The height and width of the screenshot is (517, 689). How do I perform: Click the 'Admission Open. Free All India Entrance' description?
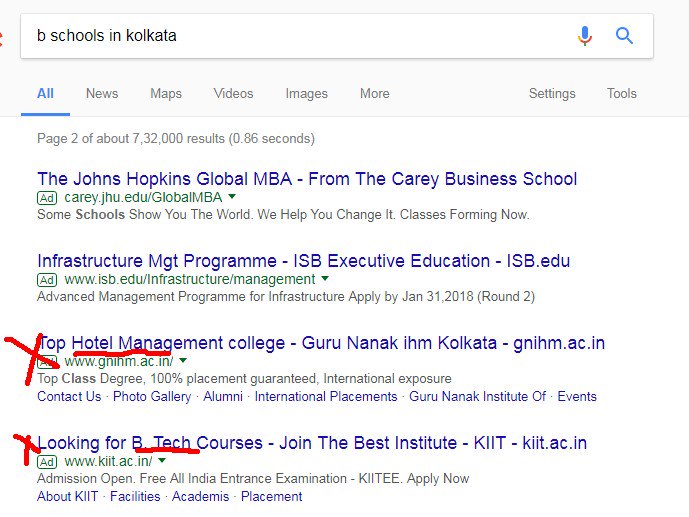point(253,478)
